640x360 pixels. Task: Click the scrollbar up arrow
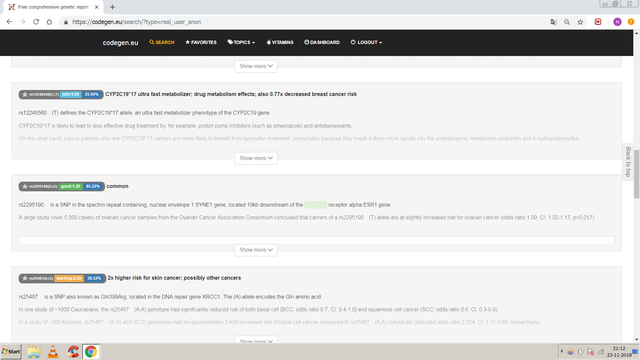coord(636,33)
